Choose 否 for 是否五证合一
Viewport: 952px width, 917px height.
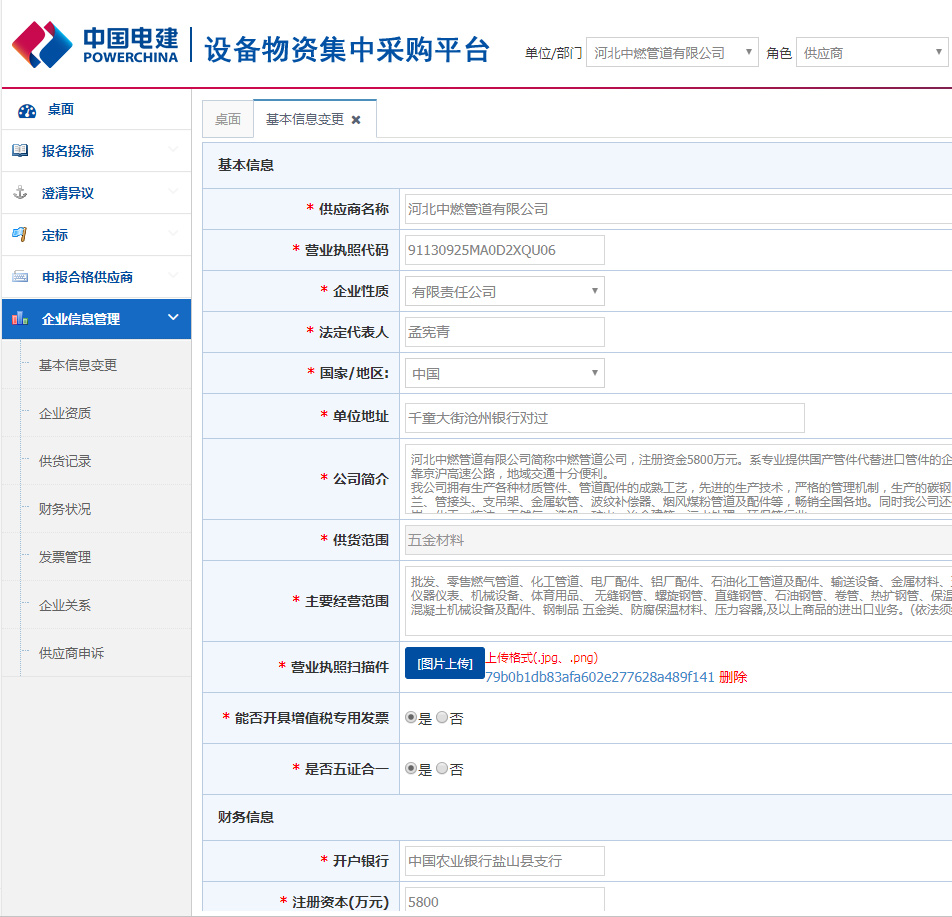click(x=442, y=768)
